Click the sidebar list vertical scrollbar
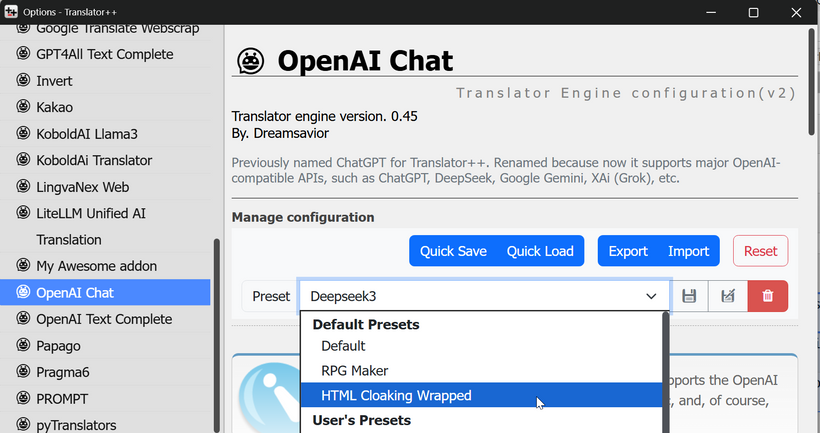The height and width of the screenshot is (433, 820). [x=216, y=330]
